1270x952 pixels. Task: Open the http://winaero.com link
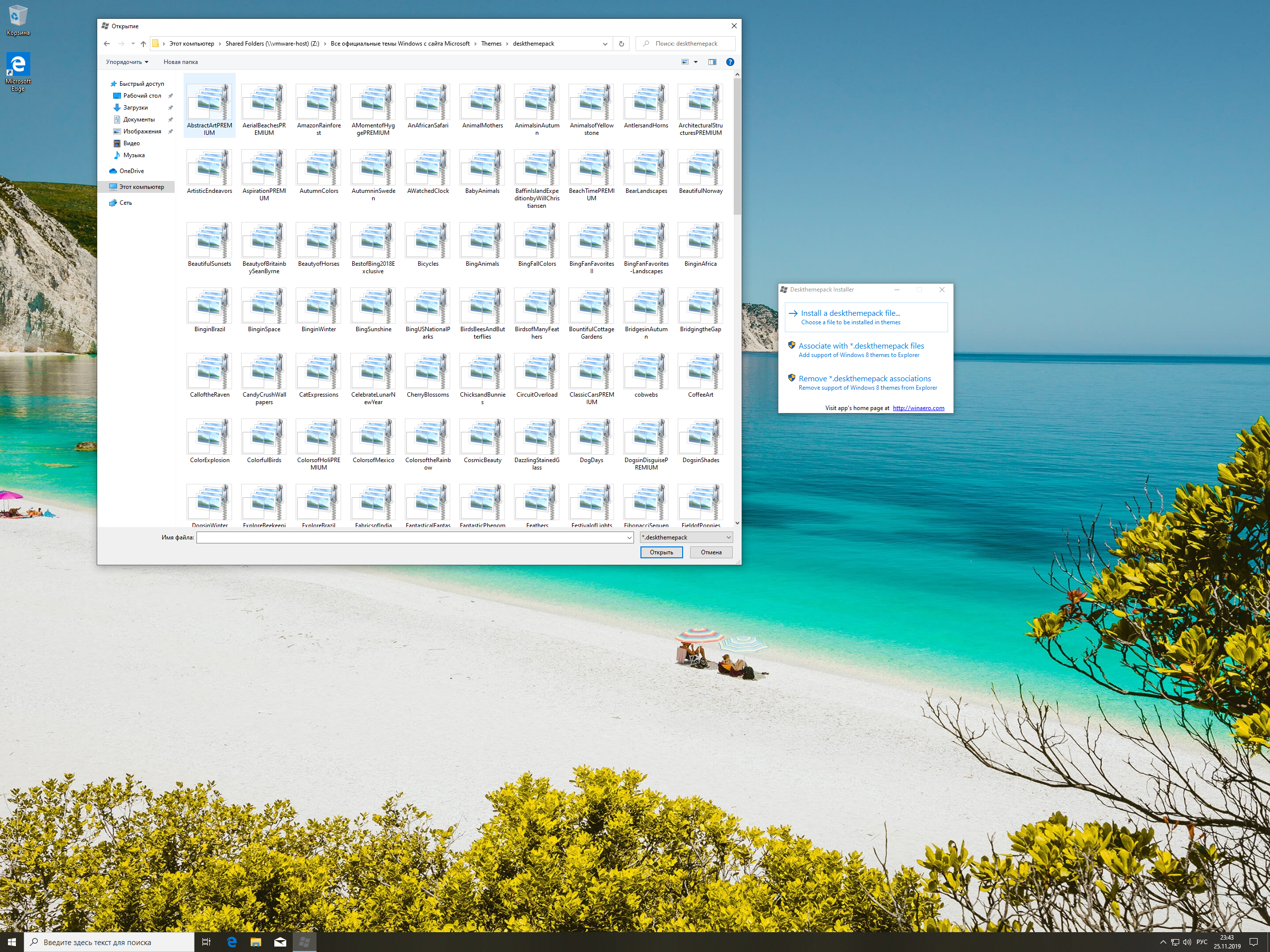click(918, 408)
